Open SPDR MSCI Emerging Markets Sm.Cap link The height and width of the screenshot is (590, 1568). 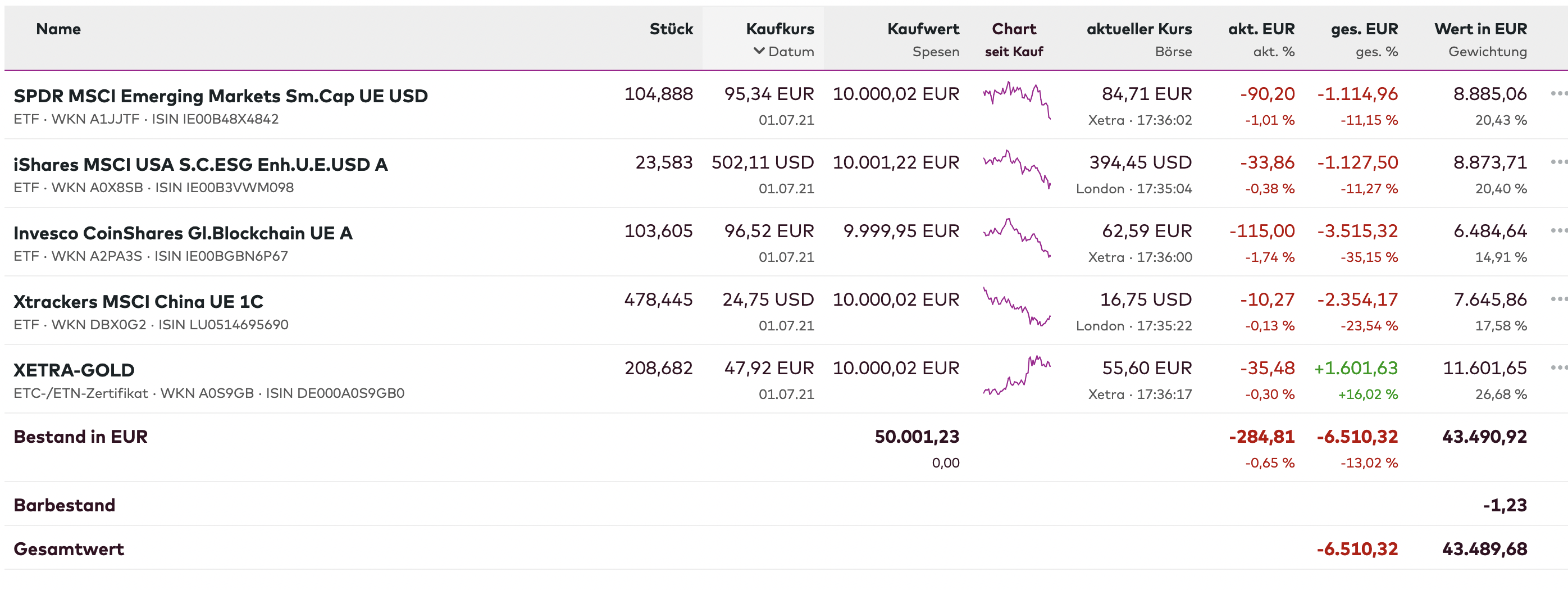(x=220, y=96)
